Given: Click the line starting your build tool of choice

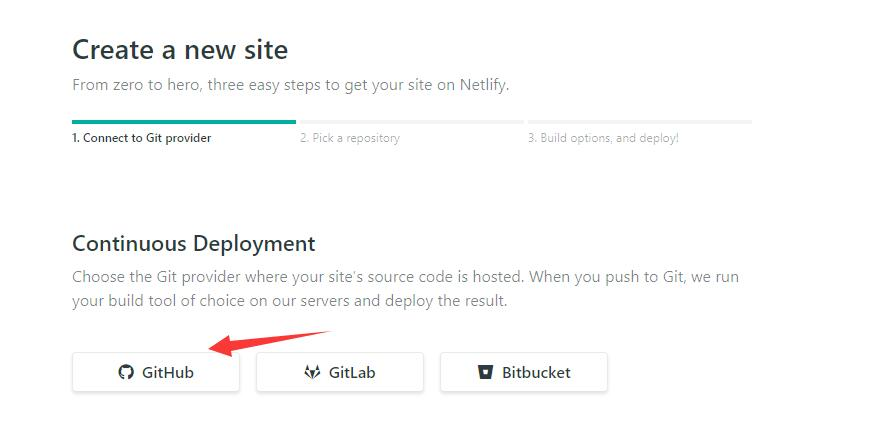Looking at the screenshot, I should [290, 301].
